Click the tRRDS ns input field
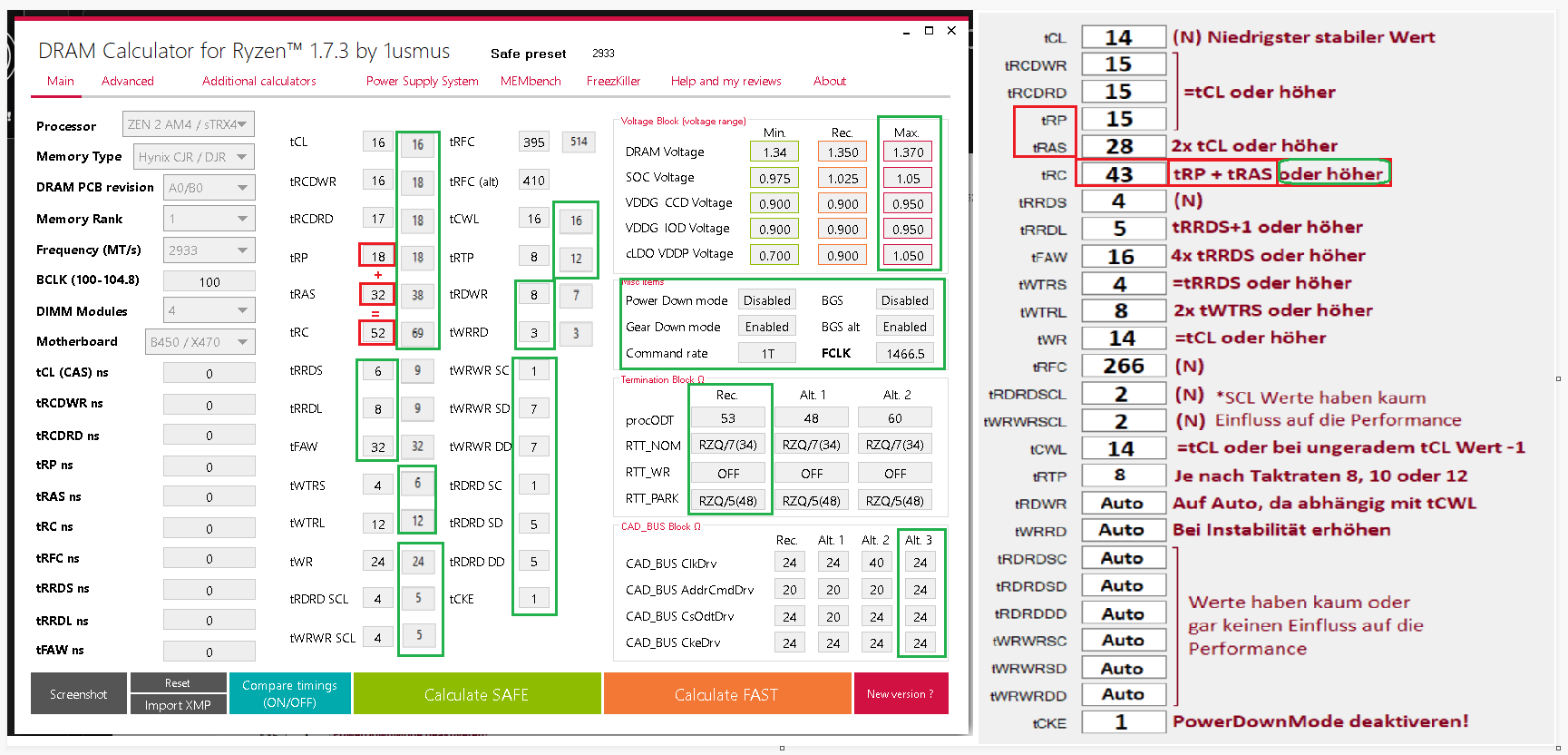This screenshot has height=755, width=1568. click(x=209, y=590)
